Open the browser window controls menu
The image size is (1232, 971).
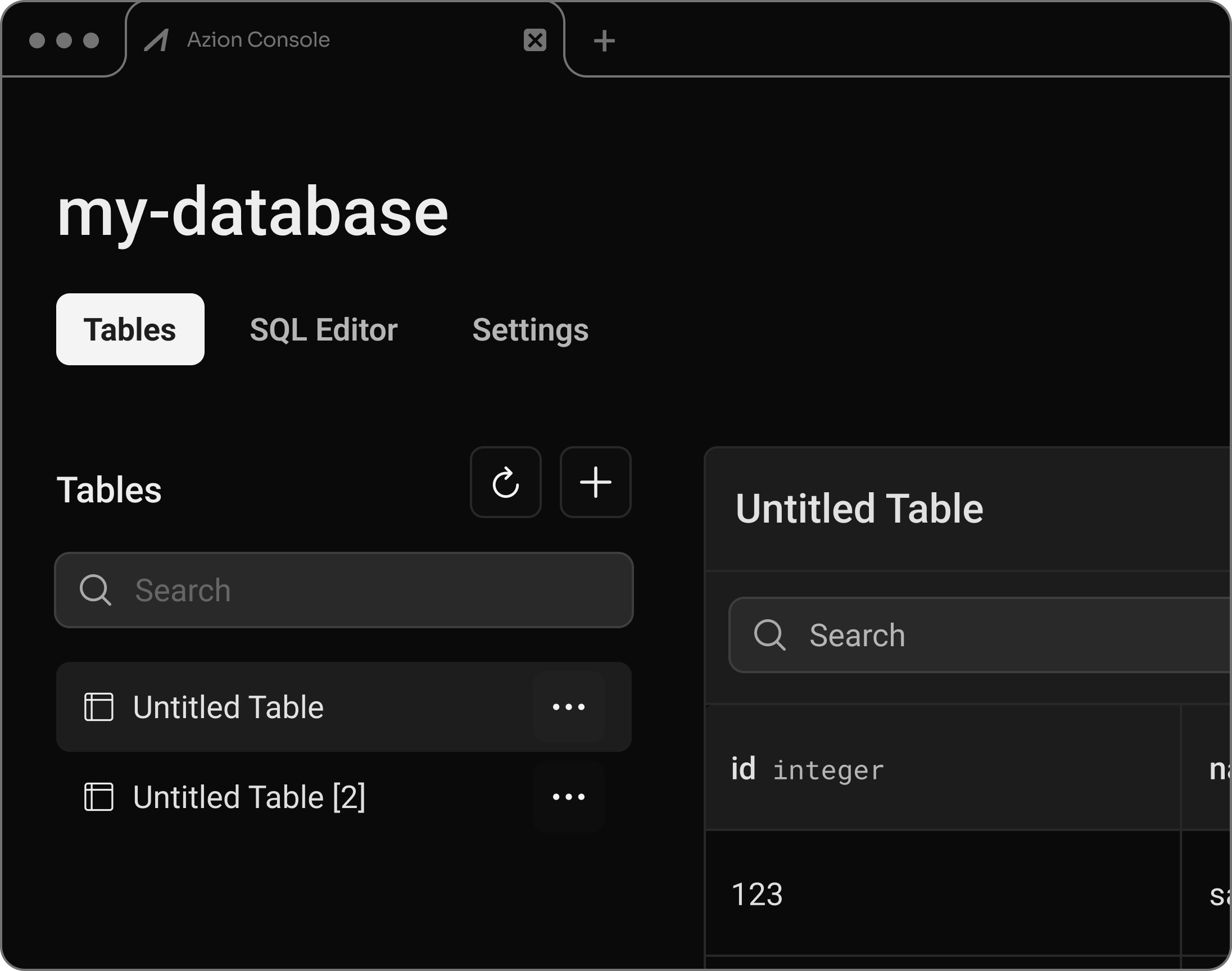tap(64, 40)
